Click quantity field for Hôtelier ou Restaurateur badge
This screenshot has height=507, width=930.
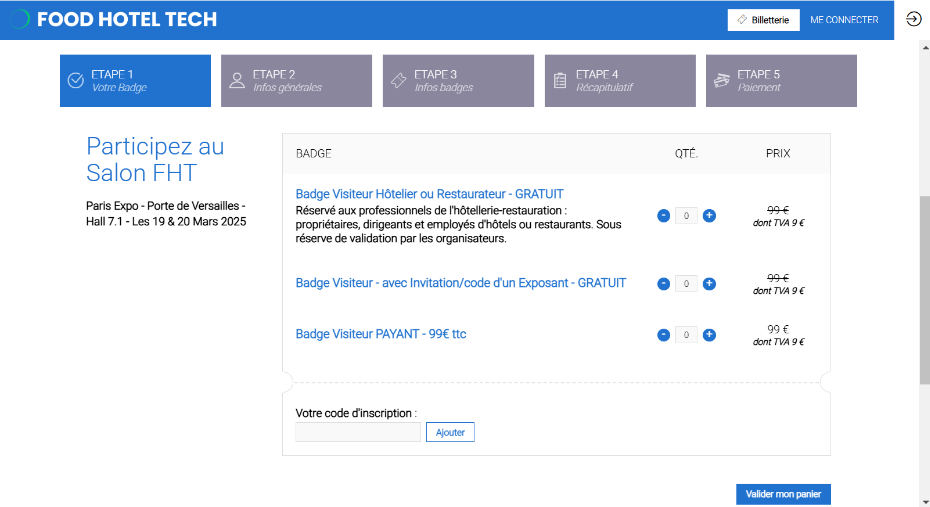pyautogui.click(x=686, y=216)
